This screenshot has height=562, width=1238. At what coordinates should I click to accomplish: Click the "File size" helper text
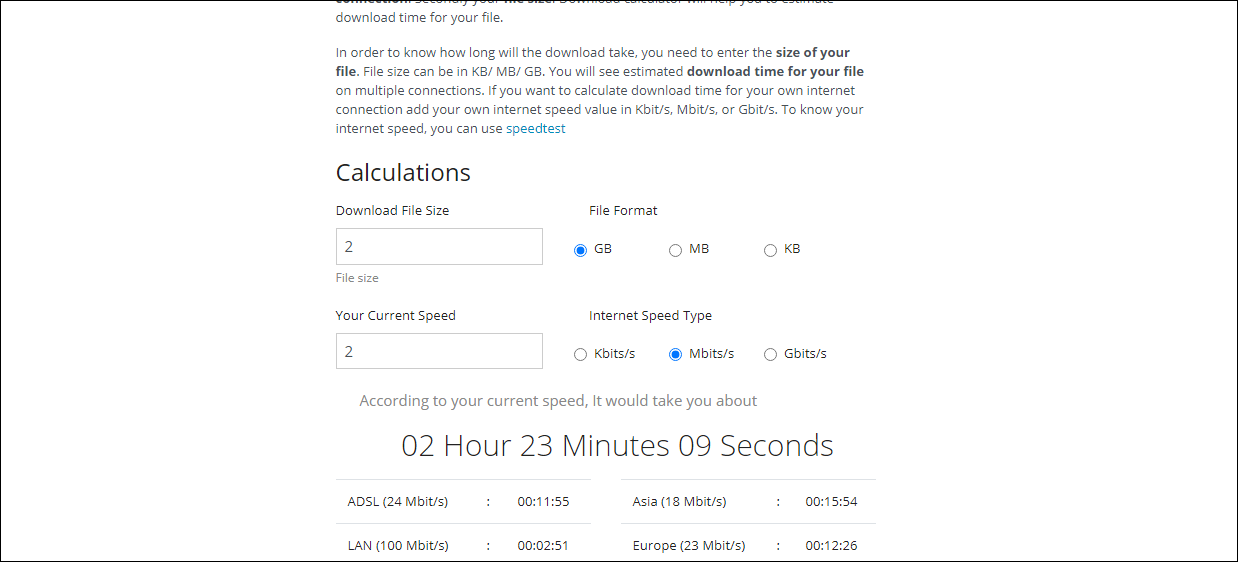[357, 278]
